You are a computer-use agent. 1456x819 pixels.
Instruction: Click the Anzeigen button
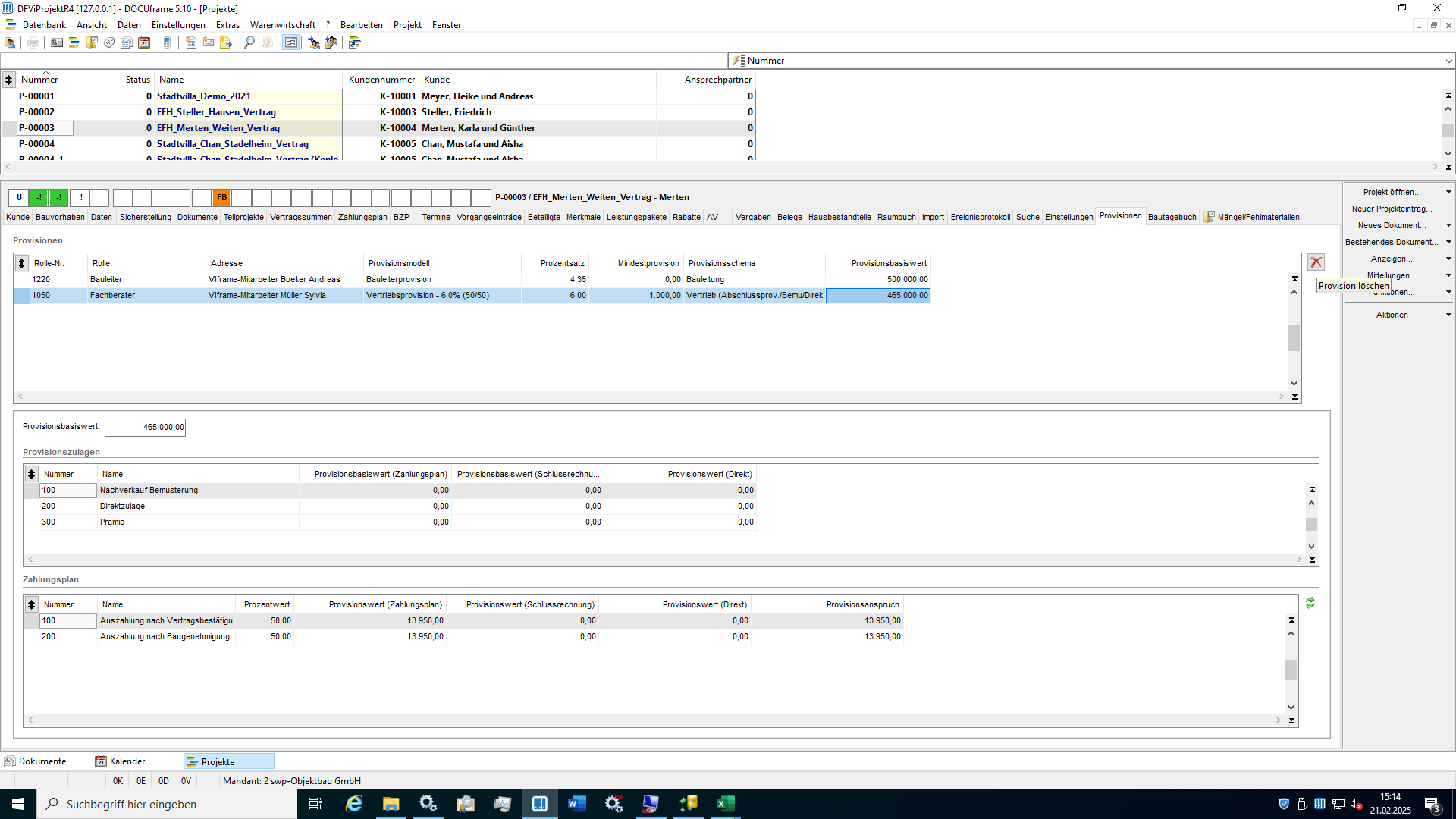point(1392,259)
